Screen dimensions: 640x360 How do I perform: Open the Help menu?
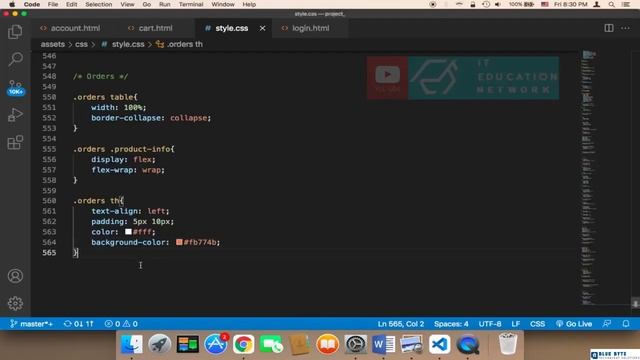(249, 4)
